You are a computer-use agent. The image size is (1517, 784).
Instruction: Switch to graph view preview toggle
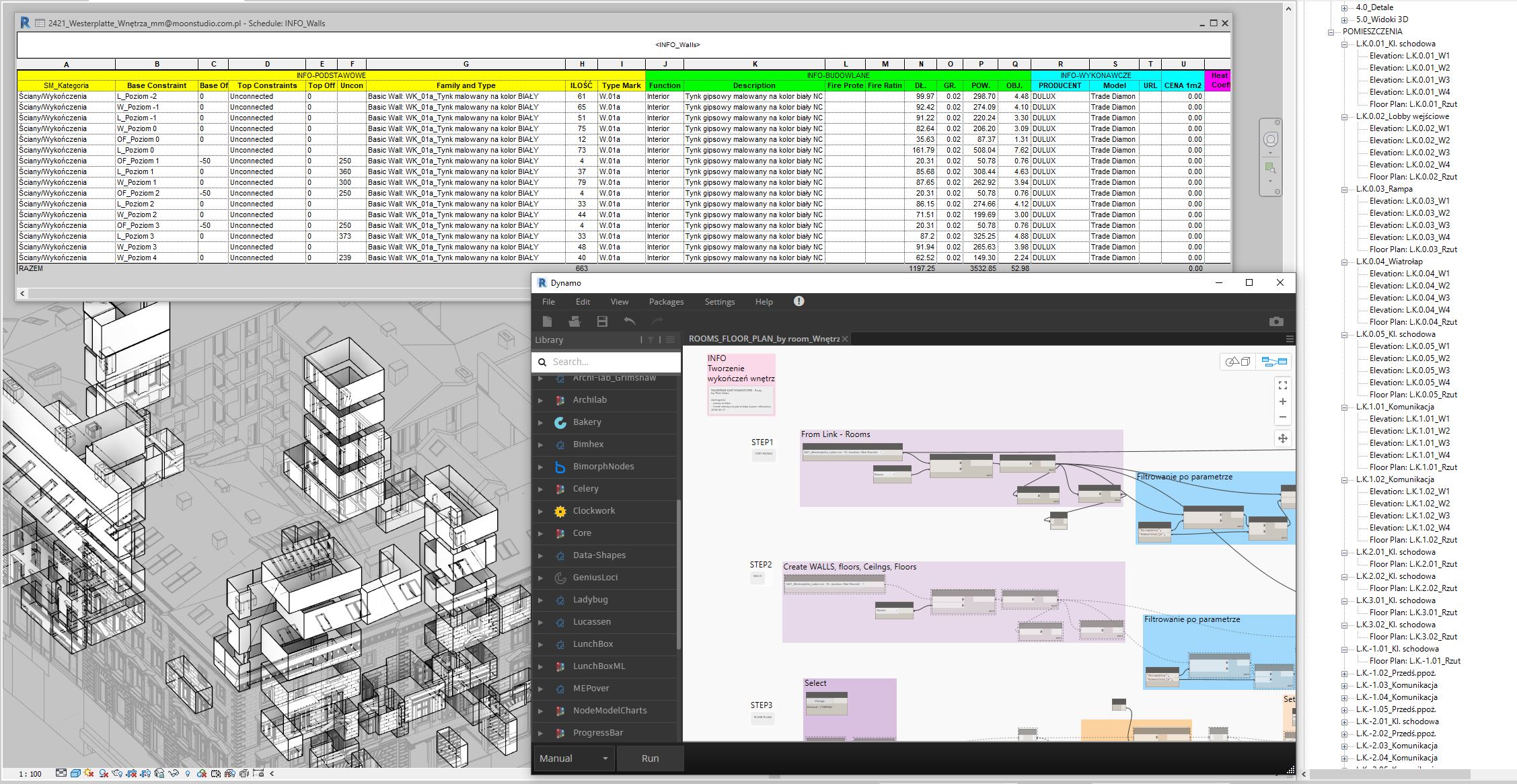click(1273, 362)
